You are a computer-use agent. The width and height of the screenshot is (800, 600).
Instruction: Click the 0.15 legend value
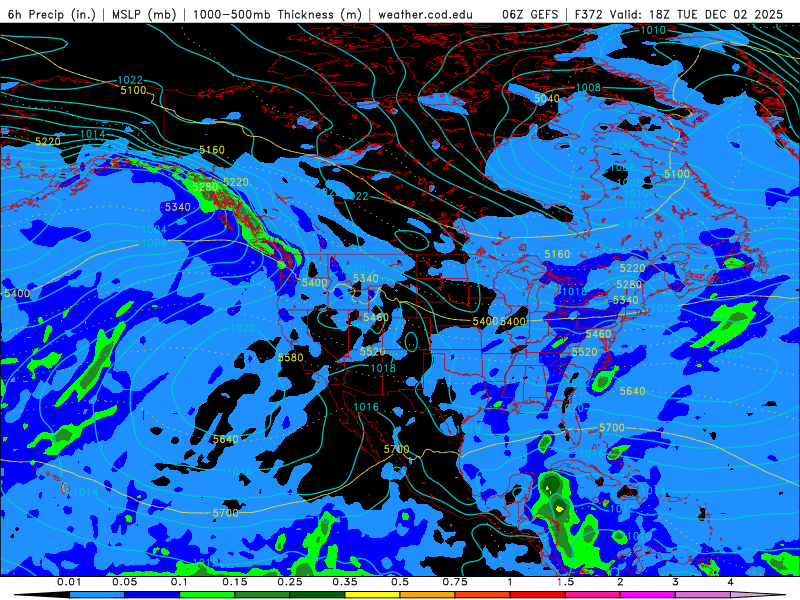235,582
